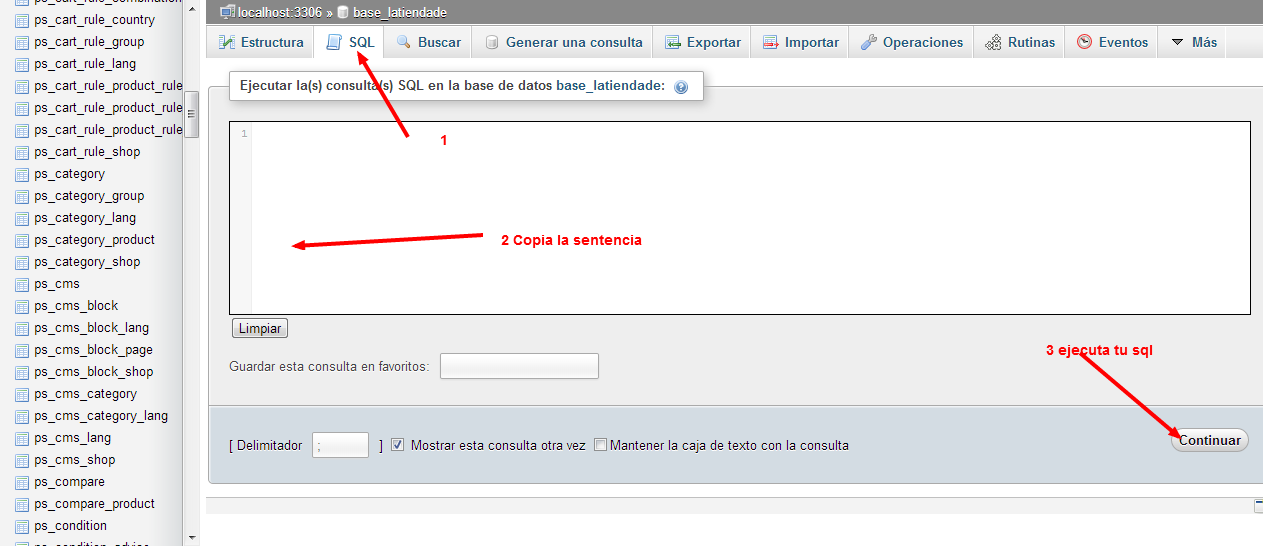Enable 'Mantener la caja de texto' checkbox

pos(601,445)
